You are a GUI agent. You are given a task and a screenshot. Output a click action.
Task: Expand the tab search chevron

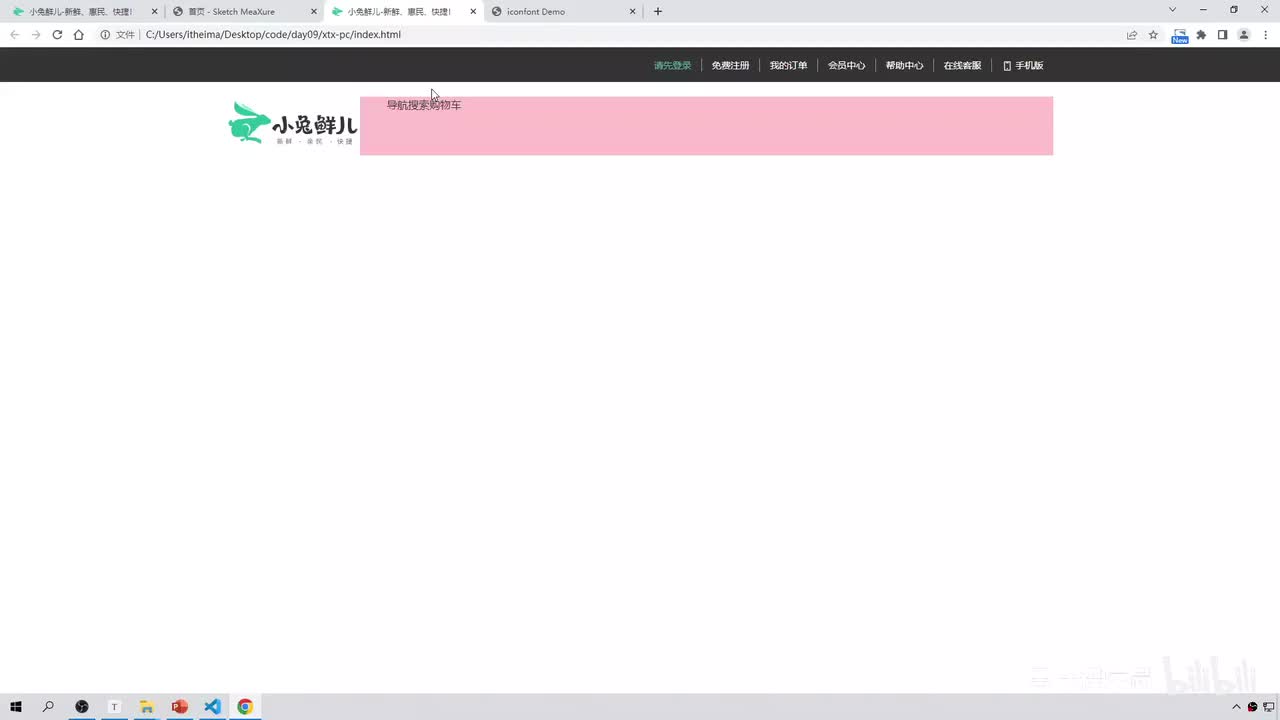pyautogui.click(x=1172, y=10)
